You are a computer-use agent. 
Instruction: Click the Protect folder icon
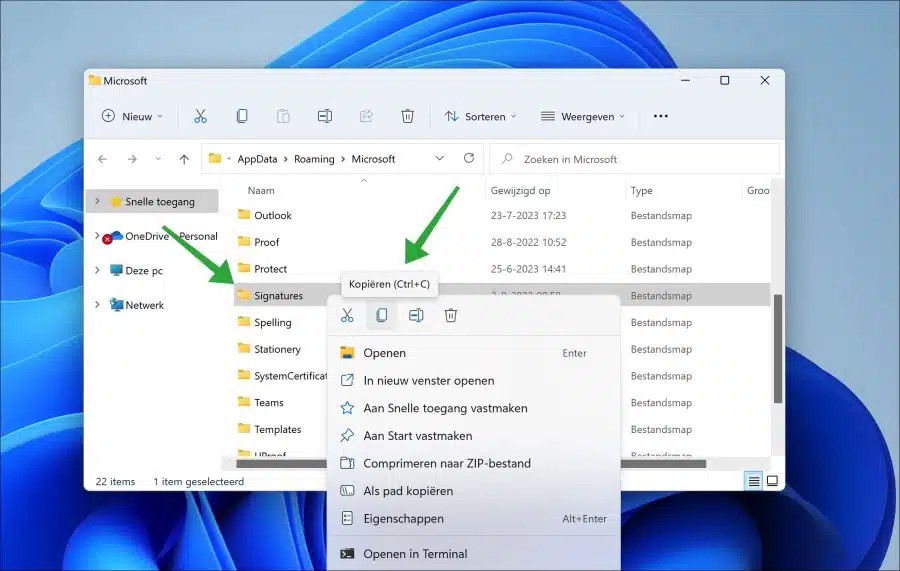(x=244, y=268)
